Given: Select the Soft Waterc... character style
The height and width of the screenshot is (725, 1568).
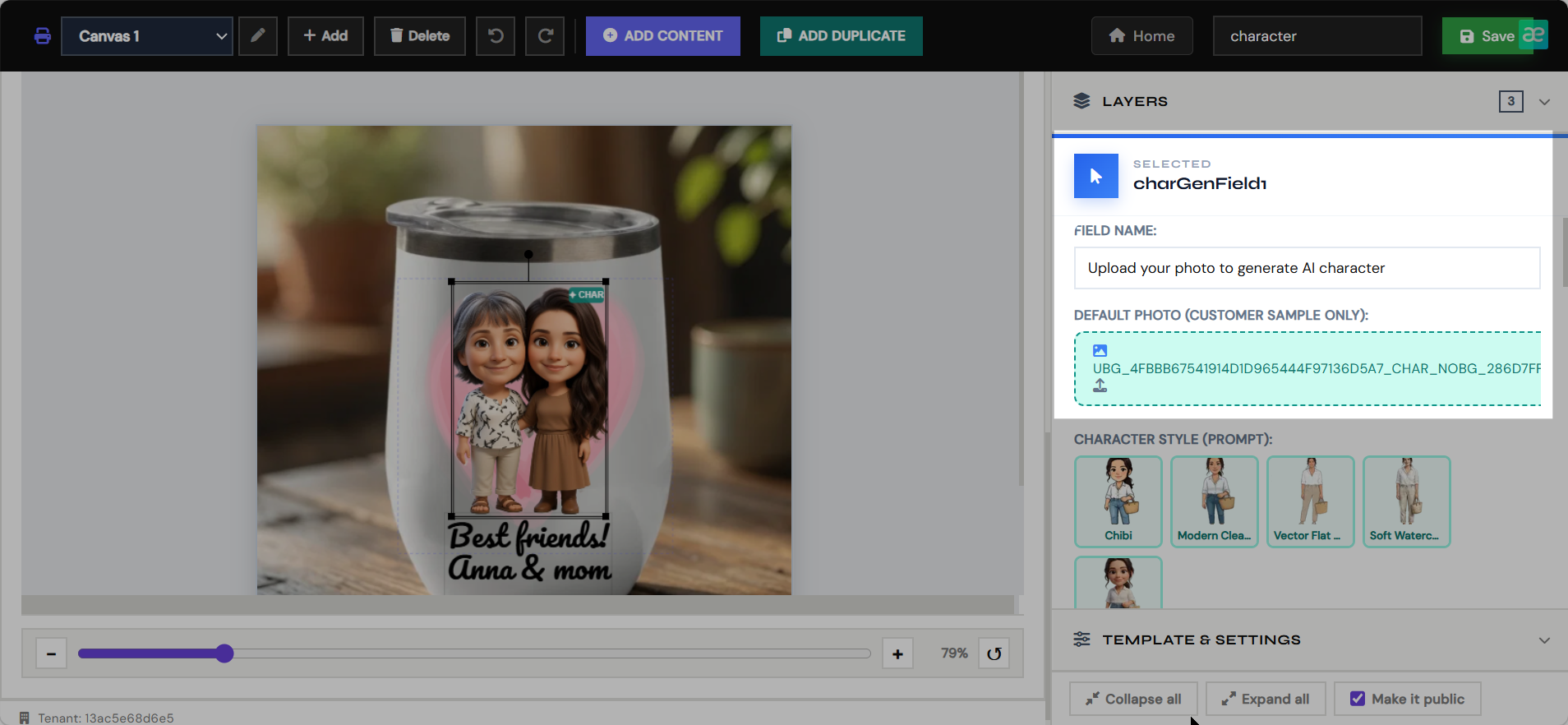Looking at the screenshot, I should click(x=1407, y=501).
